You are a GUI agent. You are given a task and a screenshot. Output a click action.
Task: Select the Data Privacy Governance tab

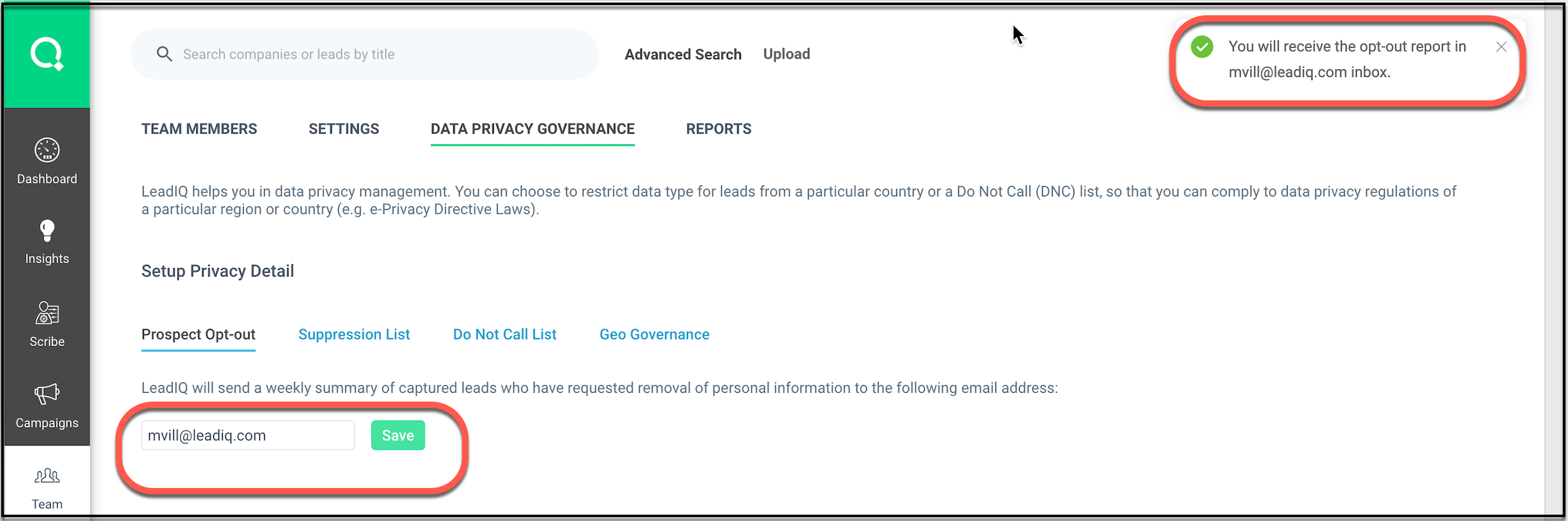point(532,129)
